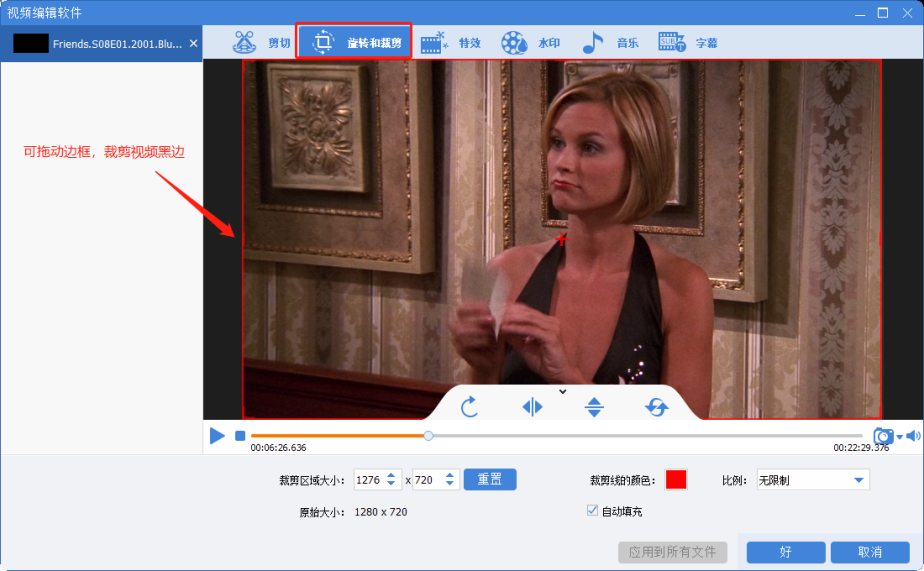Play the video preview
The width and height of the screenshot is (924, 571).
(217, 436)
